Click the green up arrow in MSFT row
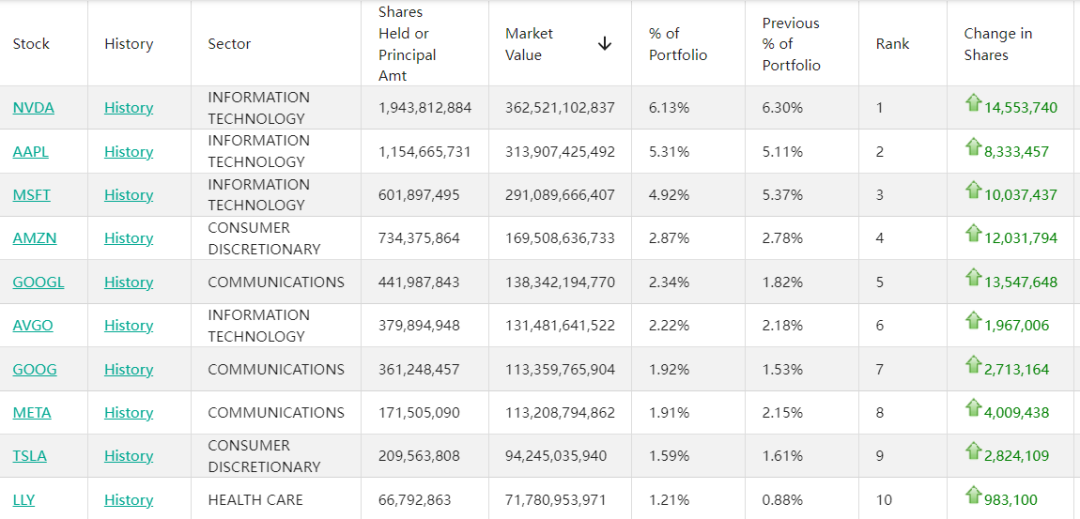 (x=973, y=190)
